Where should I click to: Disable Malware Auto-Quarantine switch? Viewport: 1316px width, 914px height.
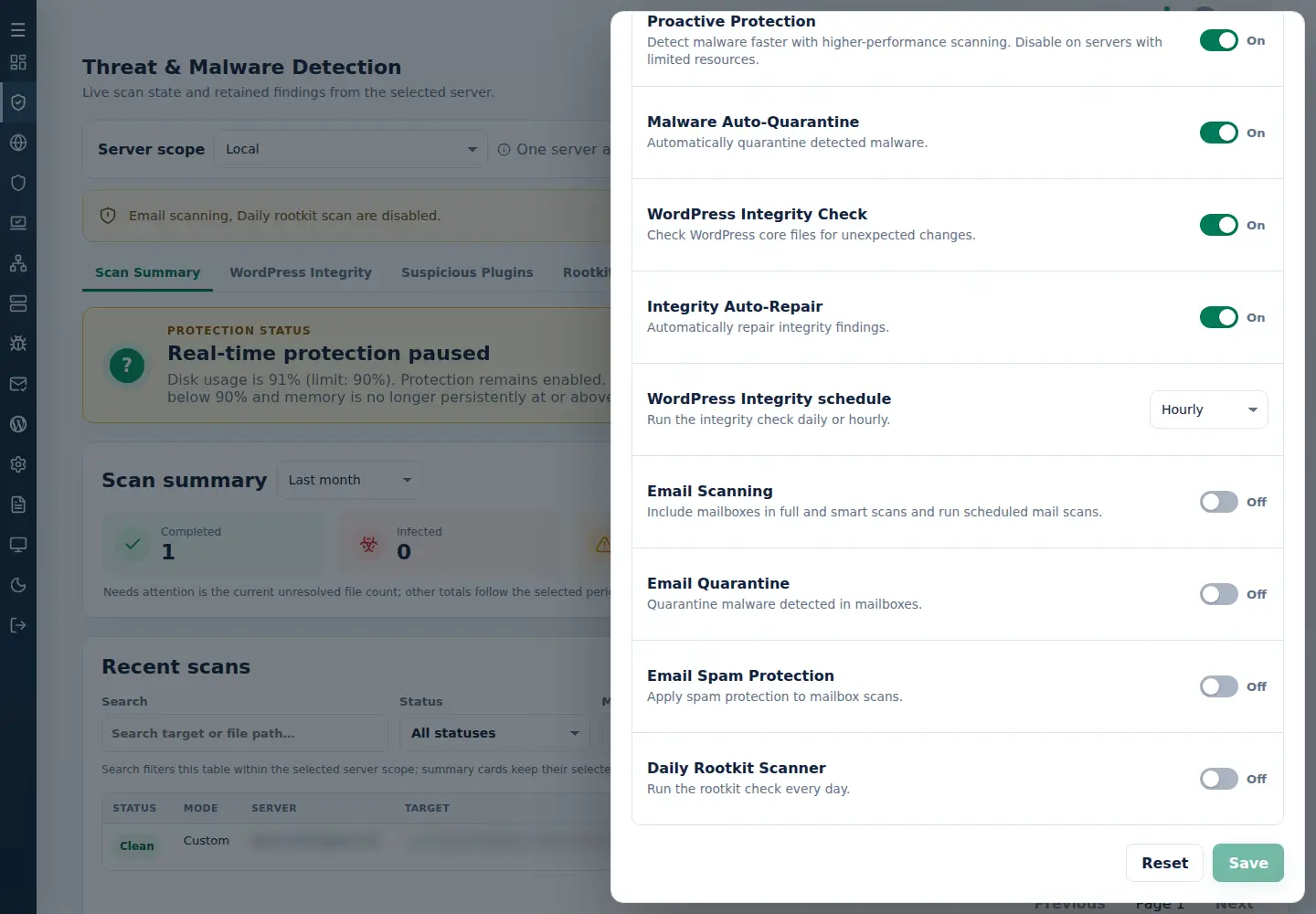(x=1218, y=133)
